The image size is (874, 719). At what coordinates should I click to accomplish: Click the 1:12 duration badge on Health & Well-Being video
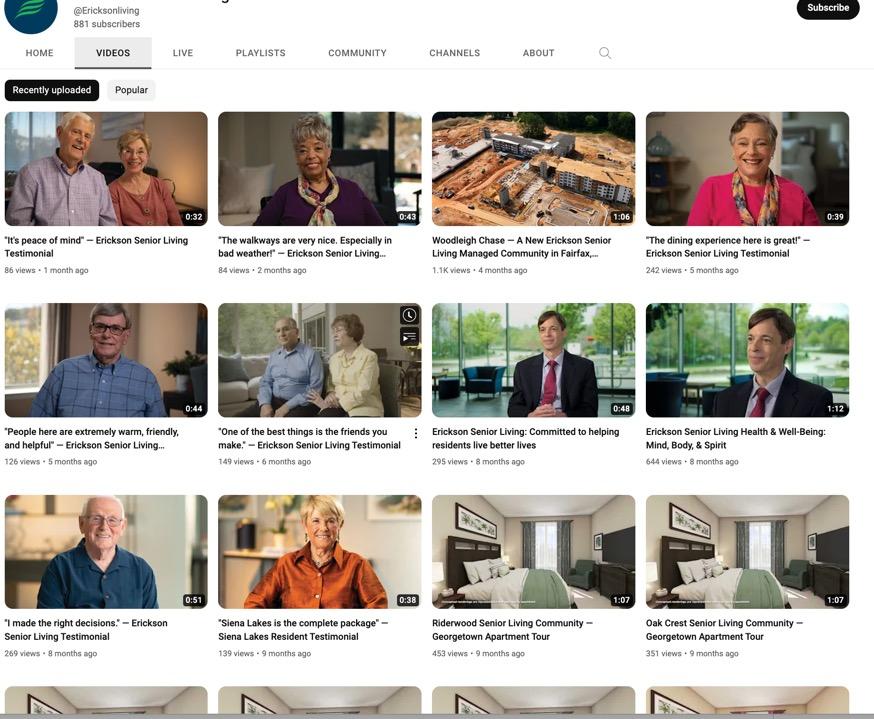[x=835, y=409]
